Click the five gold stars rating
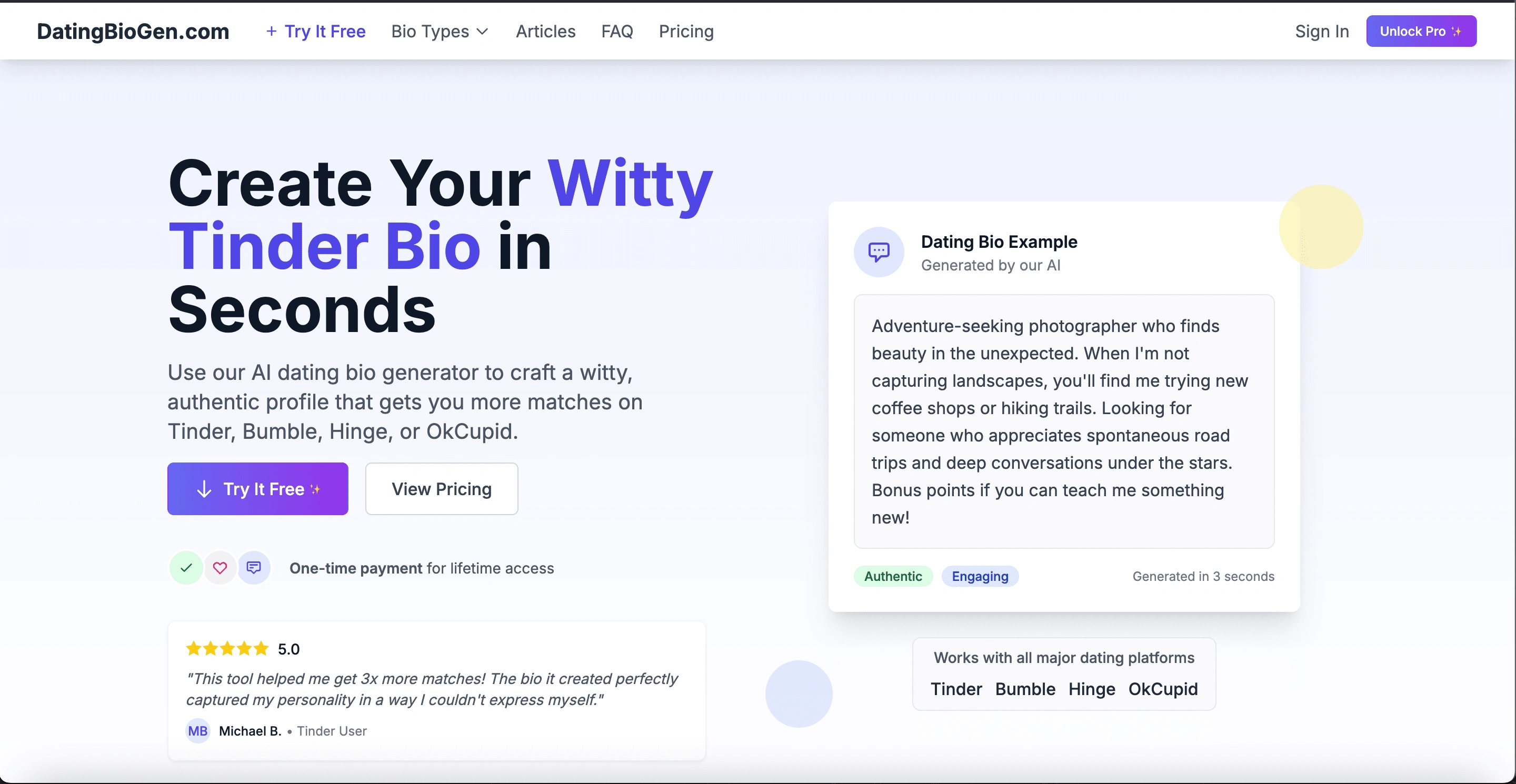The image size is (1516, 784). click(227, 649)
